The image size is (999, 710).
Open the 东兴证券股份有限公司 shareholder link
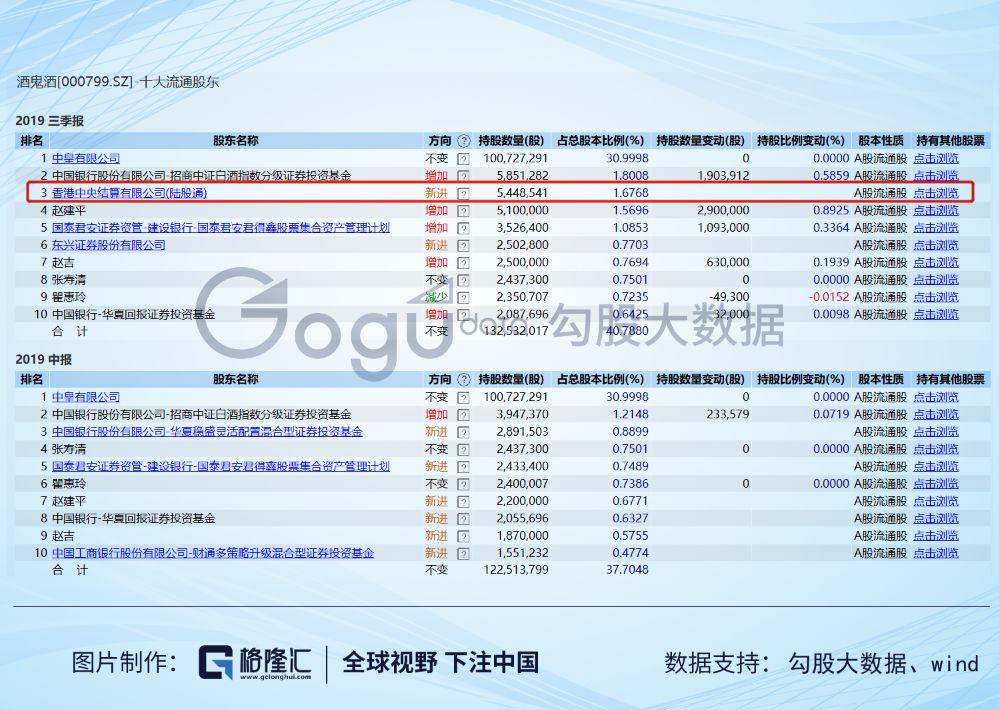point(108,245)
